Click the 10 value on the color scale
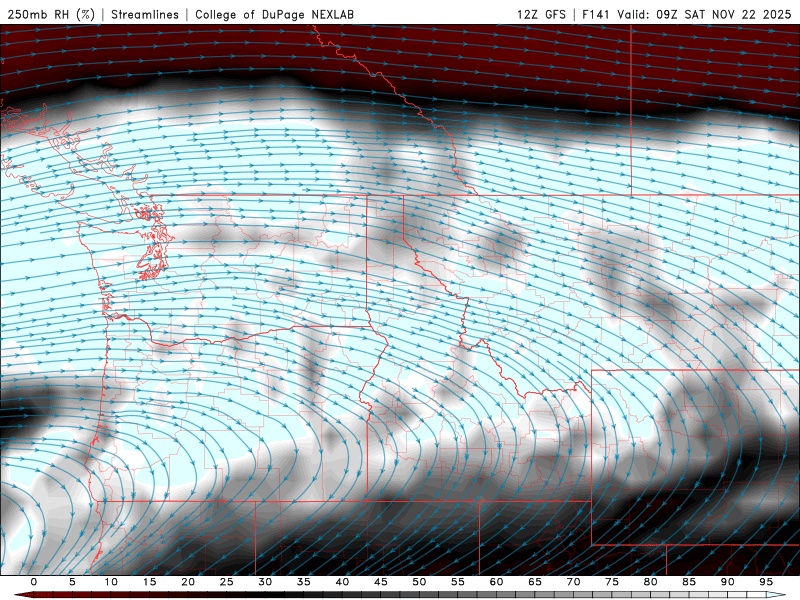 [111, 582]
